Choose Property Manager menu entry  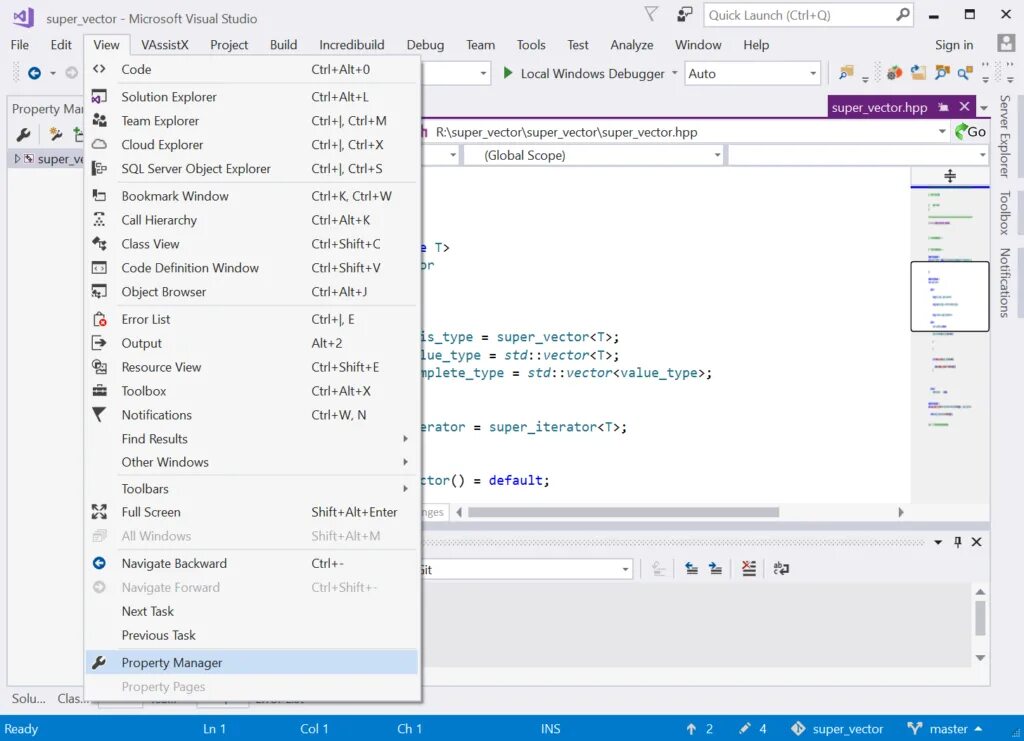pyautogui.click(x=251, y=662)
